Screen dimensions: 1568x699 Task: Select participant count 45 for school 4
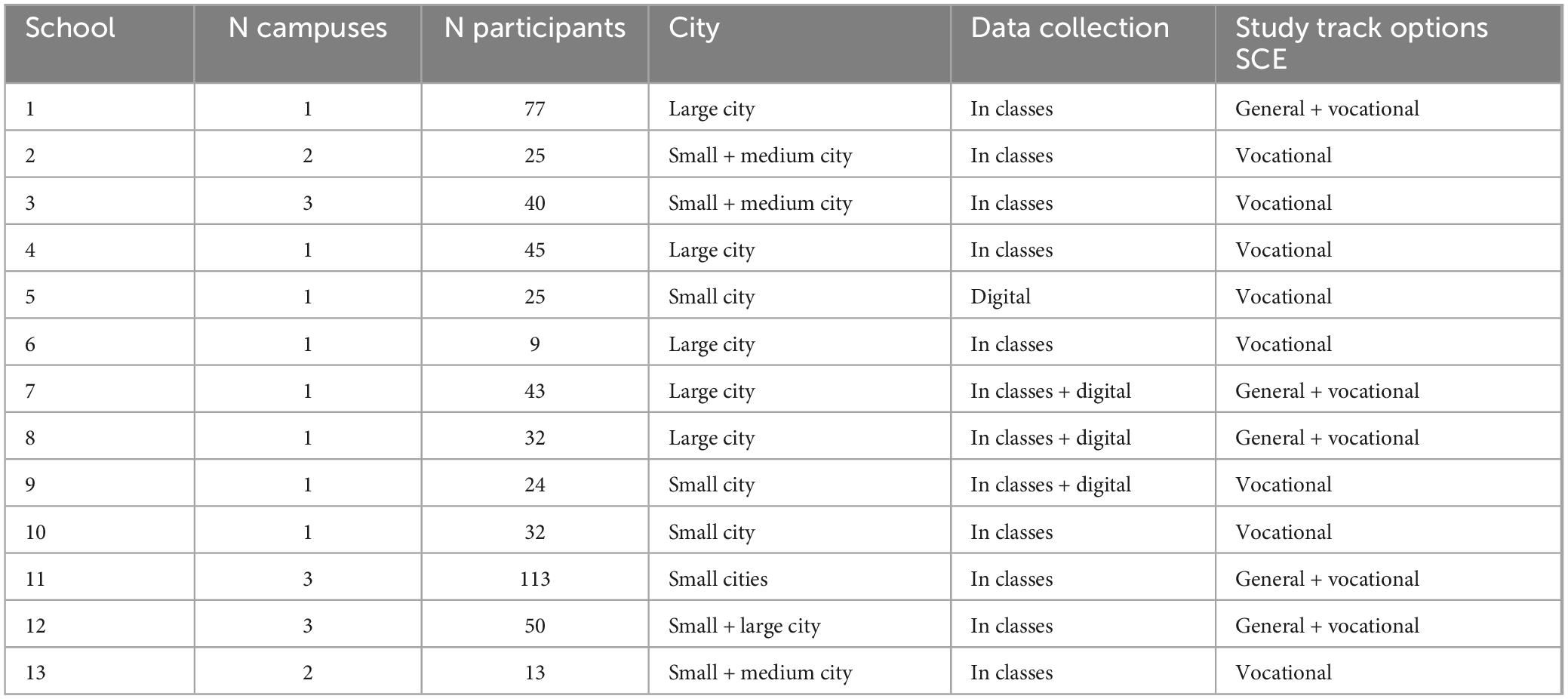click(535, 250)
